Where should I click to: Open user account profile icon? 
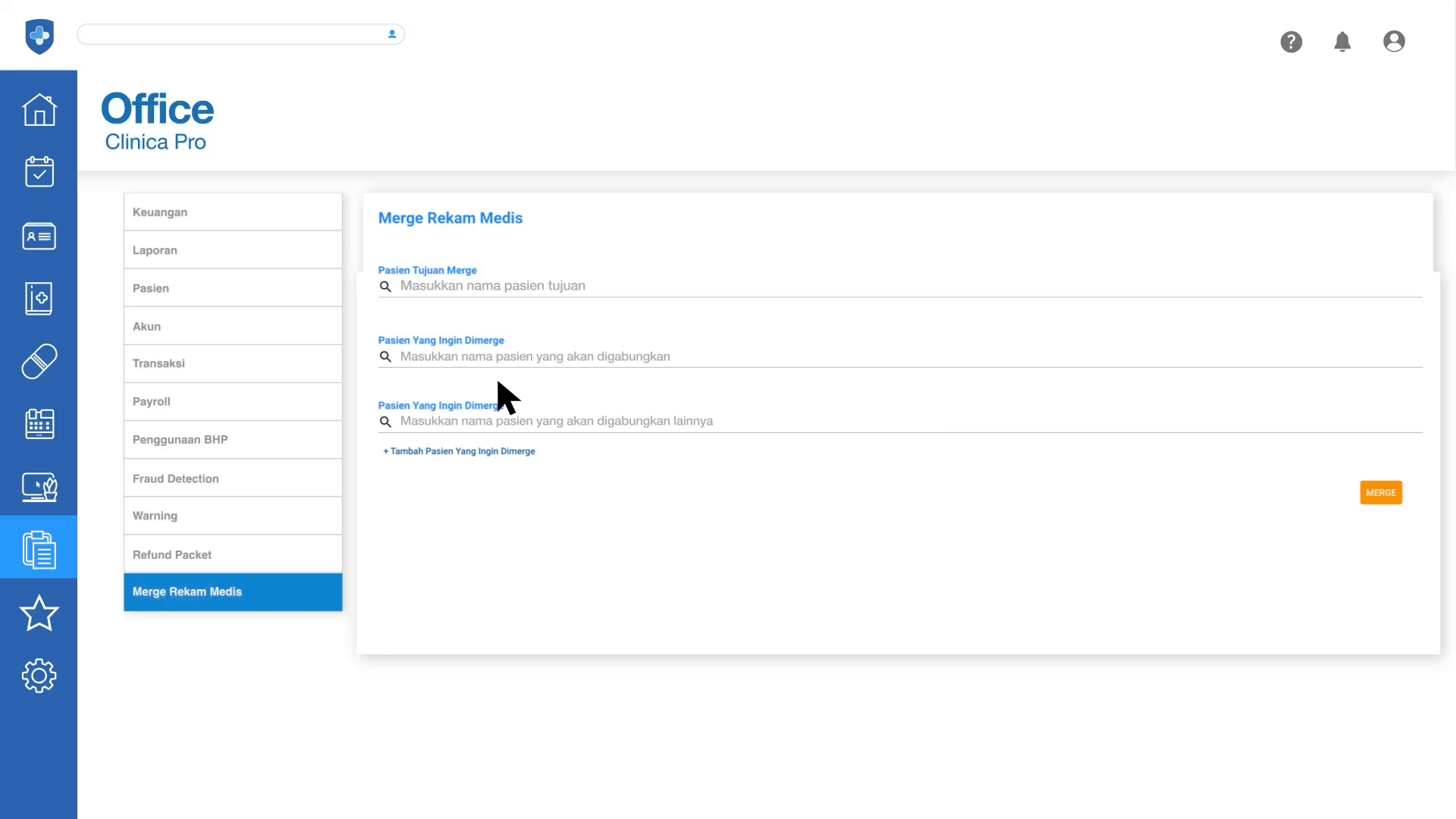coord(1394,42)
